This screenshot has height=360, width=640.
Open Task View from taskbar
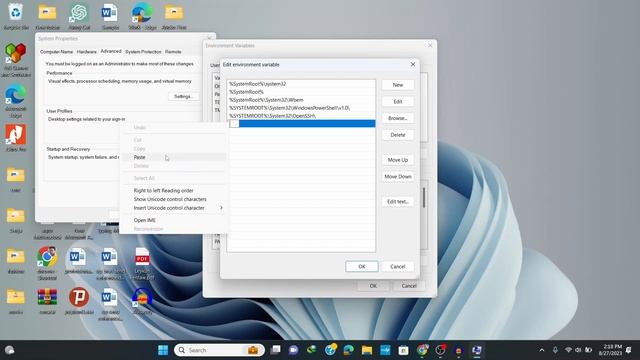[276, 350]
